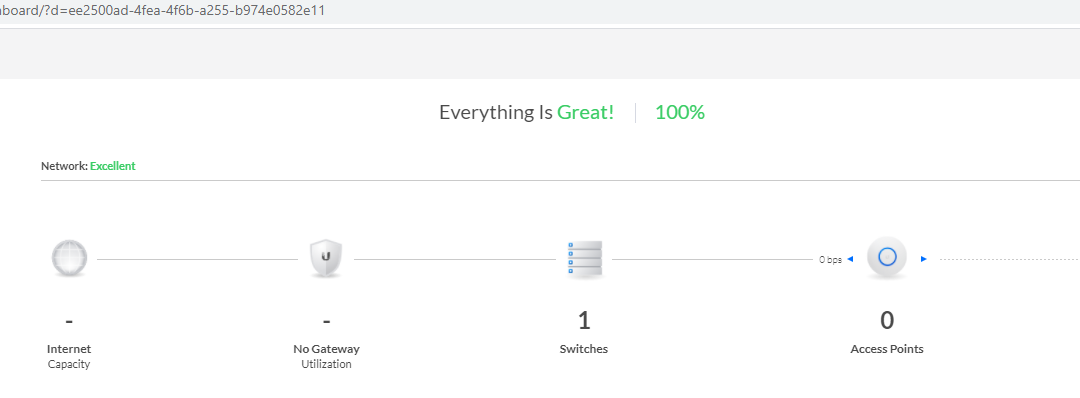Click the Everything Is Great! heading
Image resolution: width=1080 pixels, height=398 pixels.
(526, 112)
